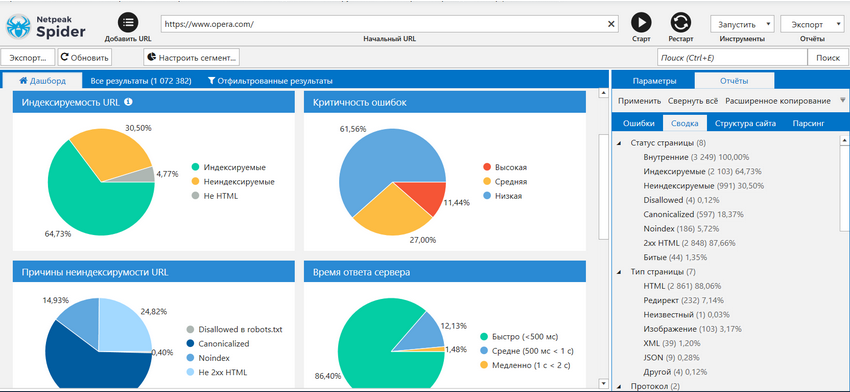Select Другой (4) 0,12% row
This screenshot has height=392, width=850.
pyautogui.click(x=675, y=372)
